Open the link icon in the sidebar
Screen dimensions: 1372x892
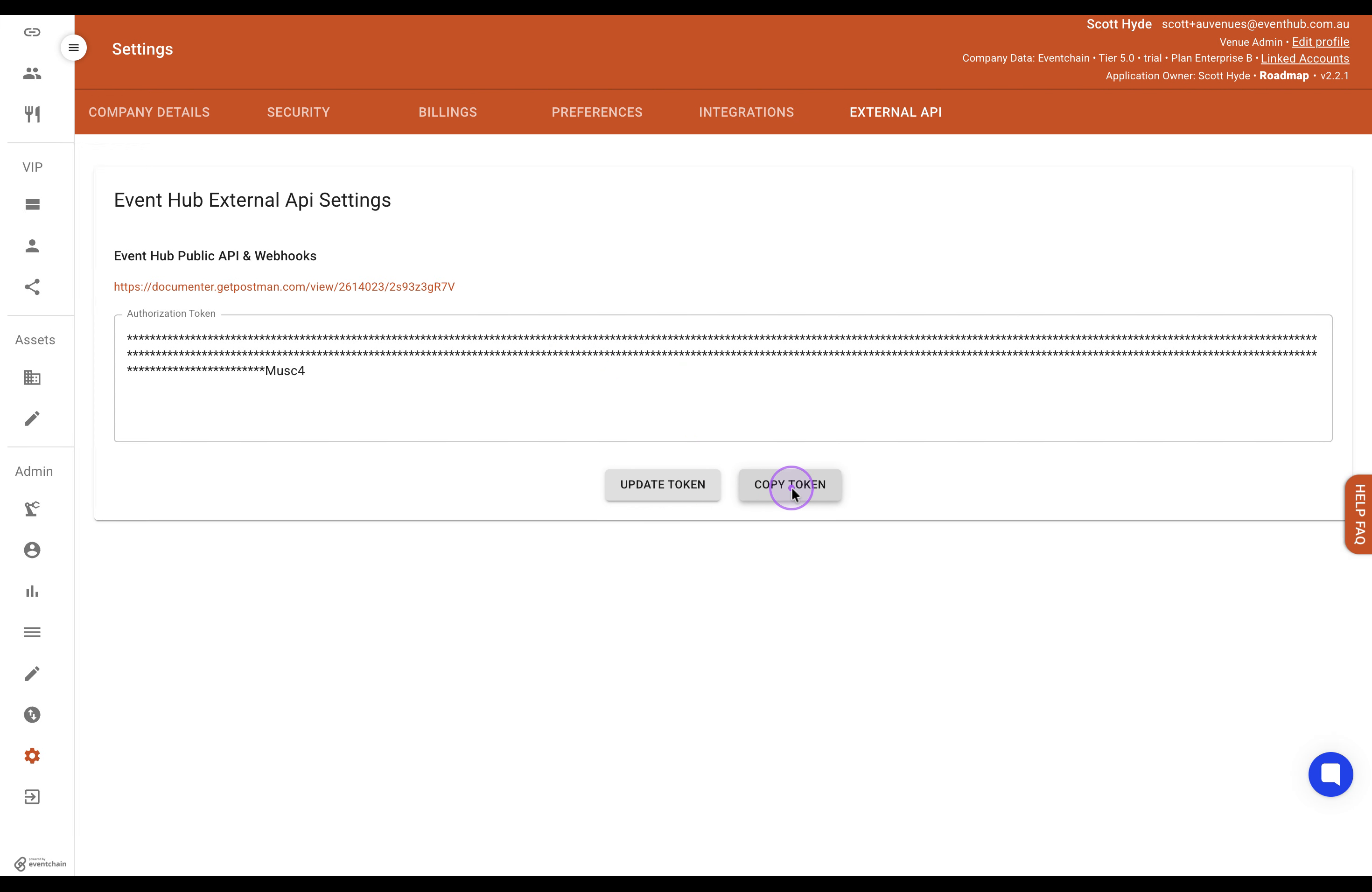point(32,32)
